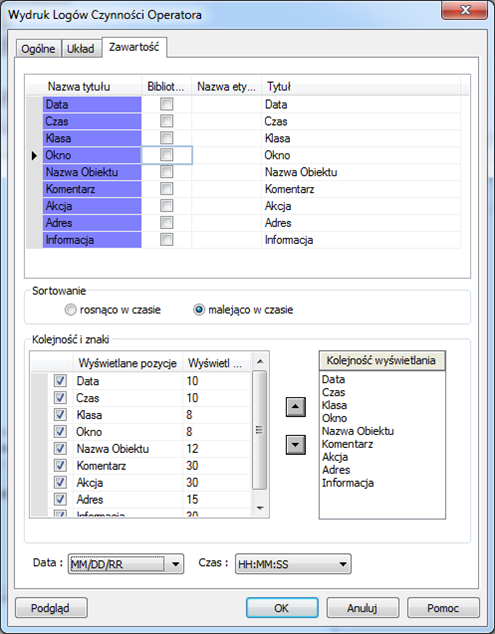Viewport: 495px width, 634px height.
Task: Select the Zawartość tab
Action: tap(134, 47)
